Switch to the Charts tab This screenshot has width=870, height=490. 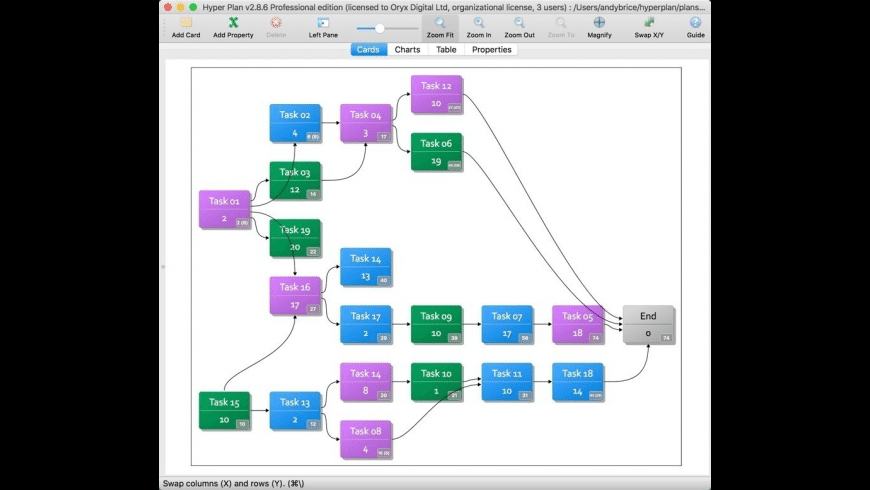click(407, 49)
